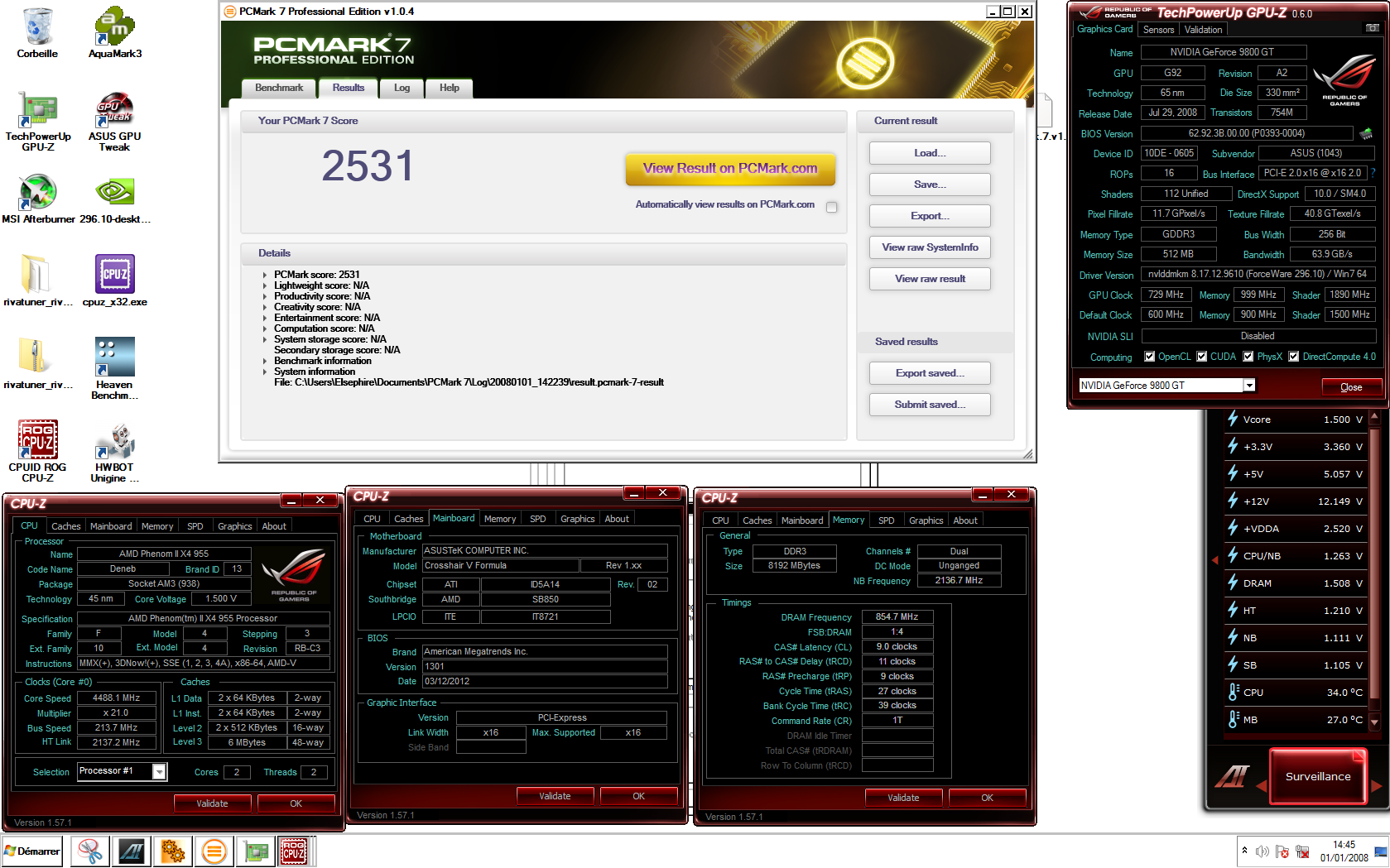Click the Bus Interface question mark in GPU-Z
This screenshot has height=868, width=1390.
[1373, 173]
